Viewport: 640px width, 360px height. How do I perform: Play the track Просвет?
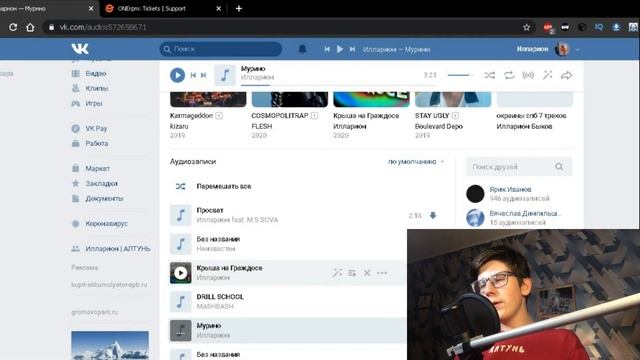[180, 215]
